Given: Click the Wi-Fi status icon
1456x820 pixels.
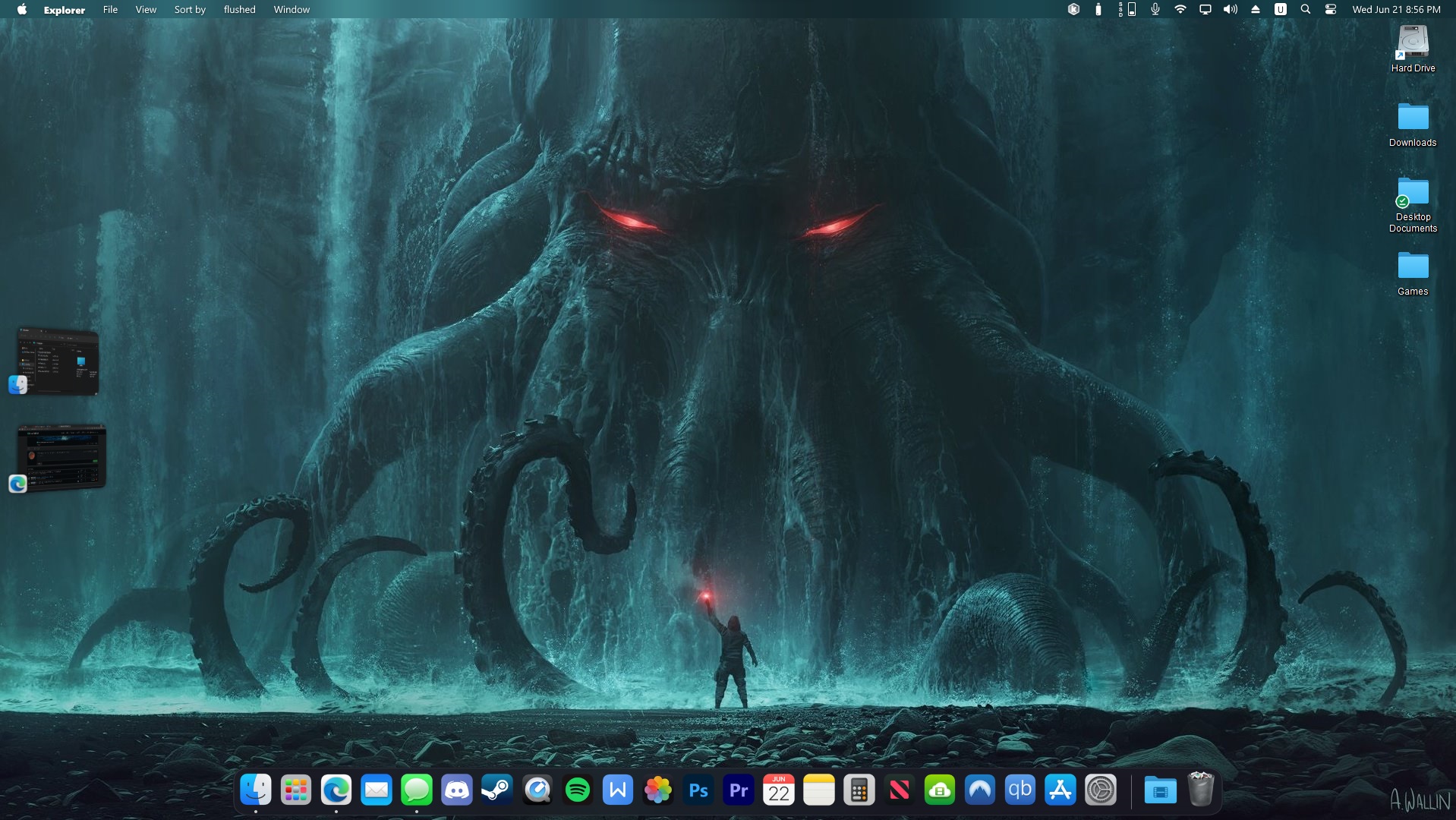Looking at the screenshot, I should (x=1180, y=9).
